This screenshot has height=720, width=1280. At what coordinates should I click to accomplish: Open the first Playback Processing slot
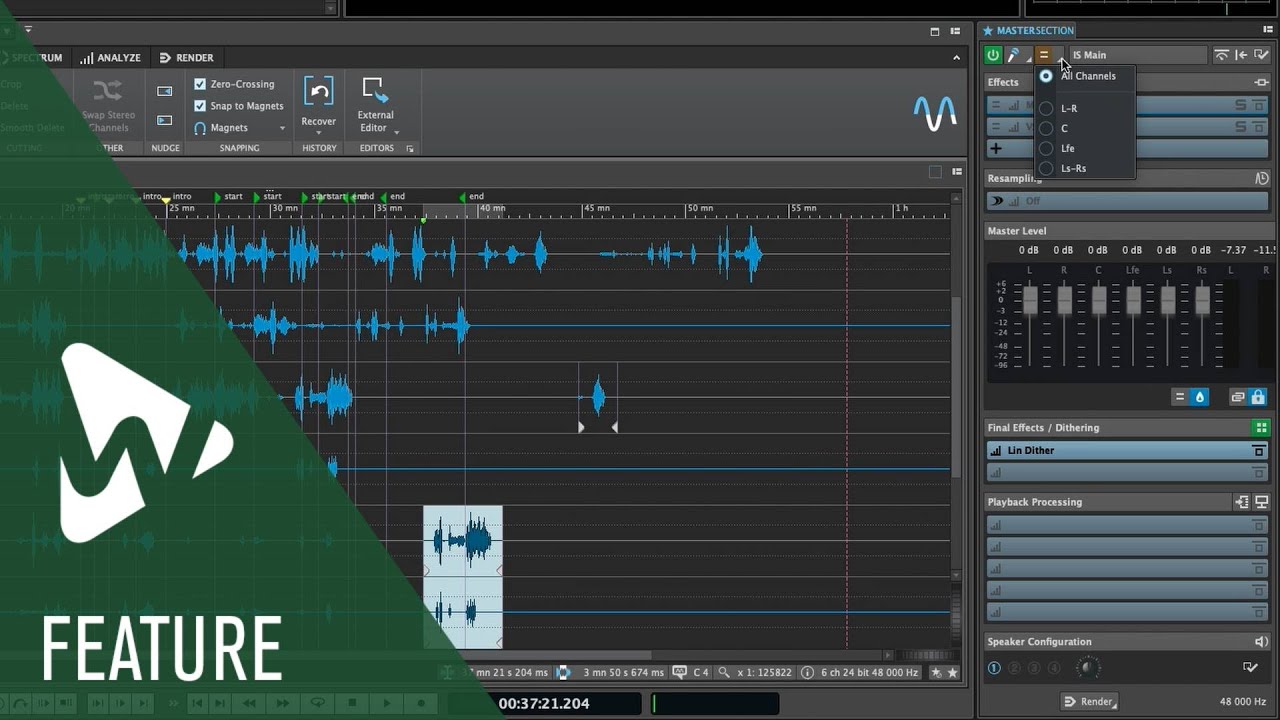point(1127,525)
